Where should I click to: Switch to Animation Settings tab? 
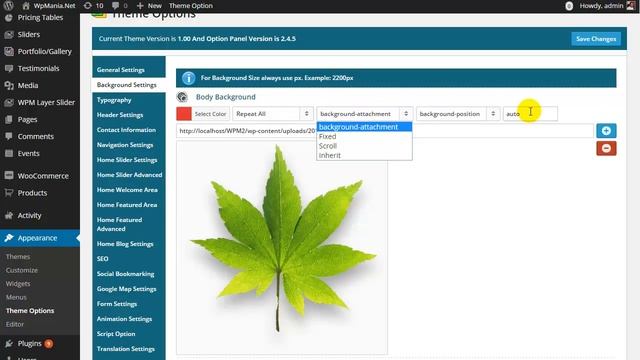pos(129,319)
